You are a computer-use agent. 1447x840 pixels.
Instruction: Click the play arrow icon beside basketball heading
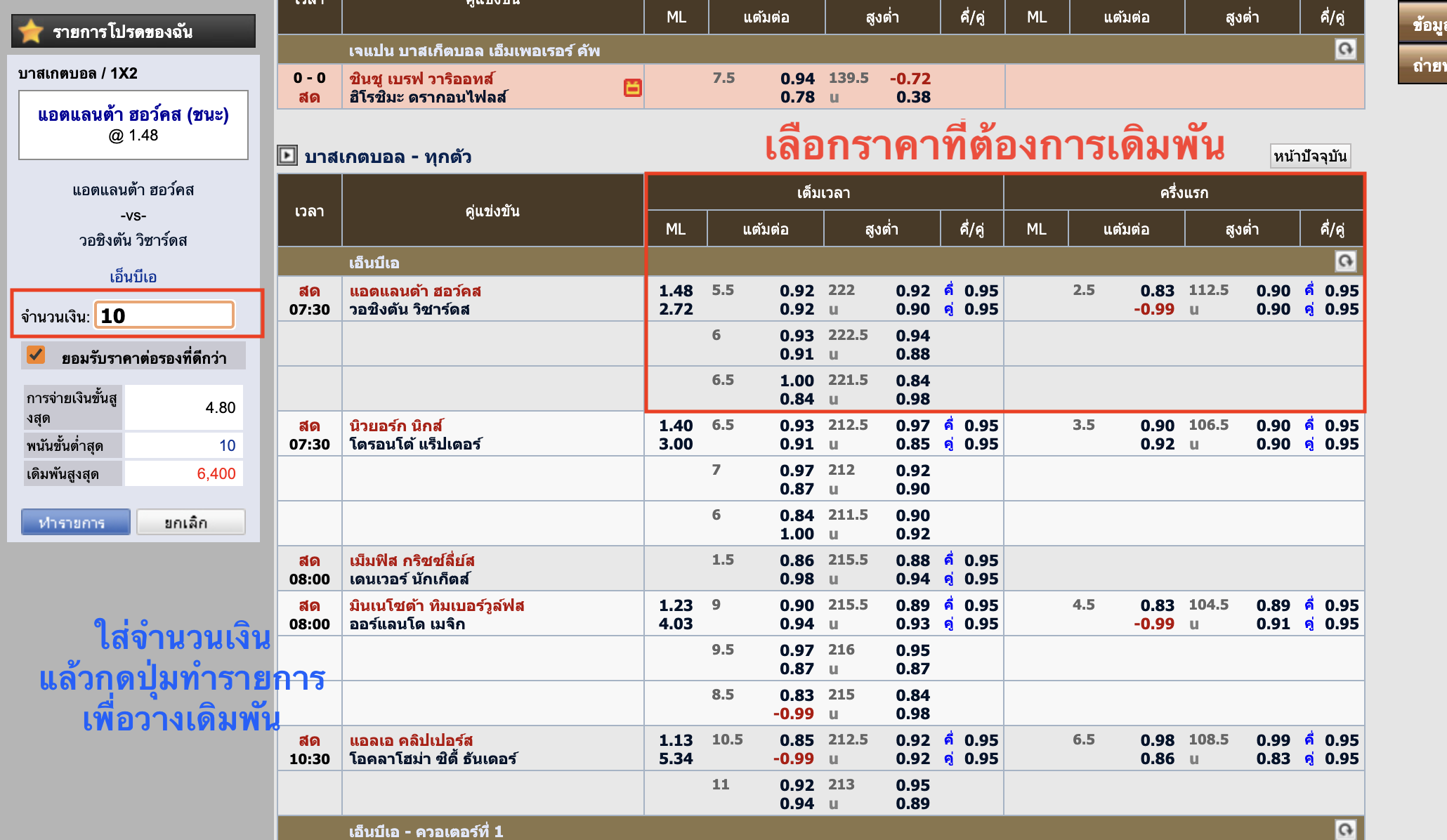tap(287, 155)
